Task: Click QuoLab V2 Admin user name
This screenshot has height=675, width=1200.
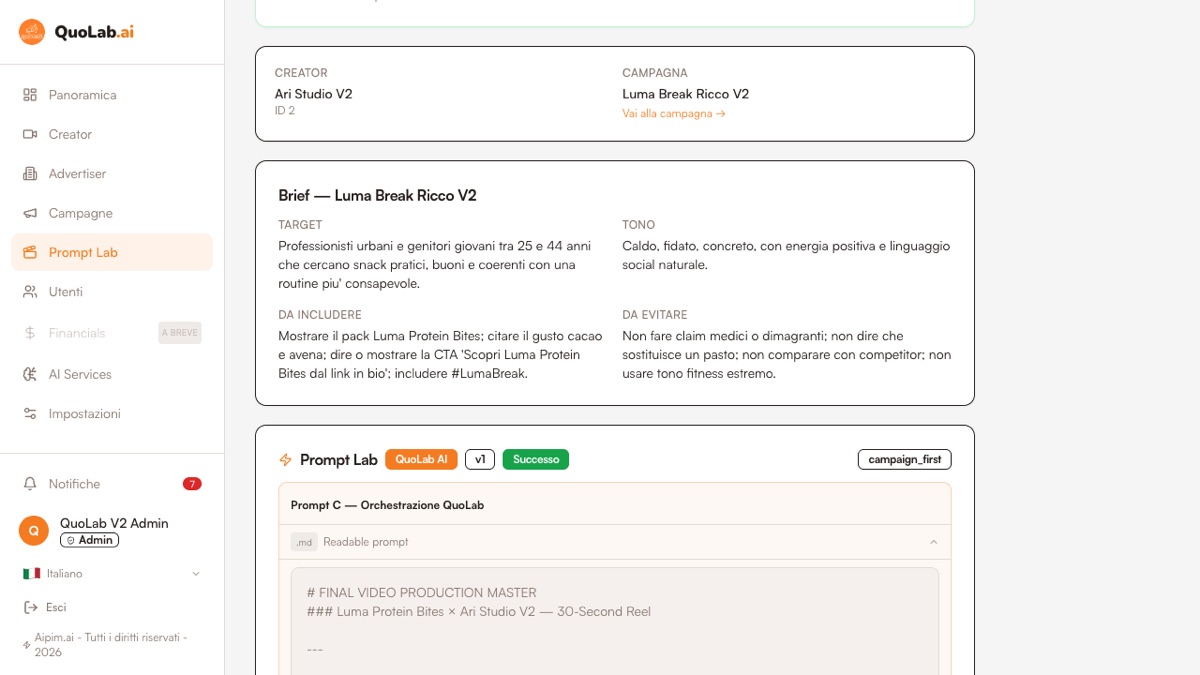Action: pos(114,523)
